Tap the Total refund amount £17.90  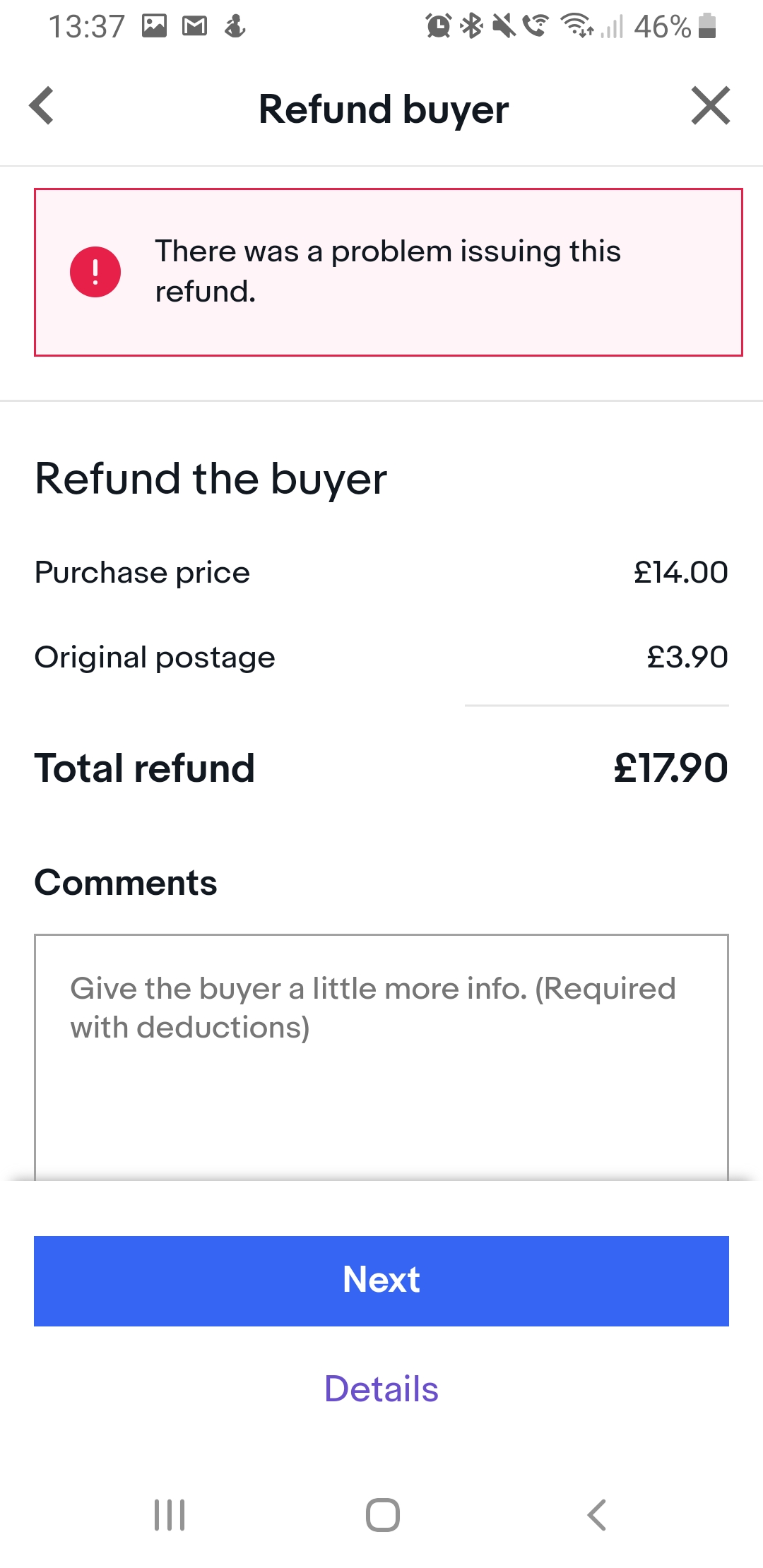point(670,768)
